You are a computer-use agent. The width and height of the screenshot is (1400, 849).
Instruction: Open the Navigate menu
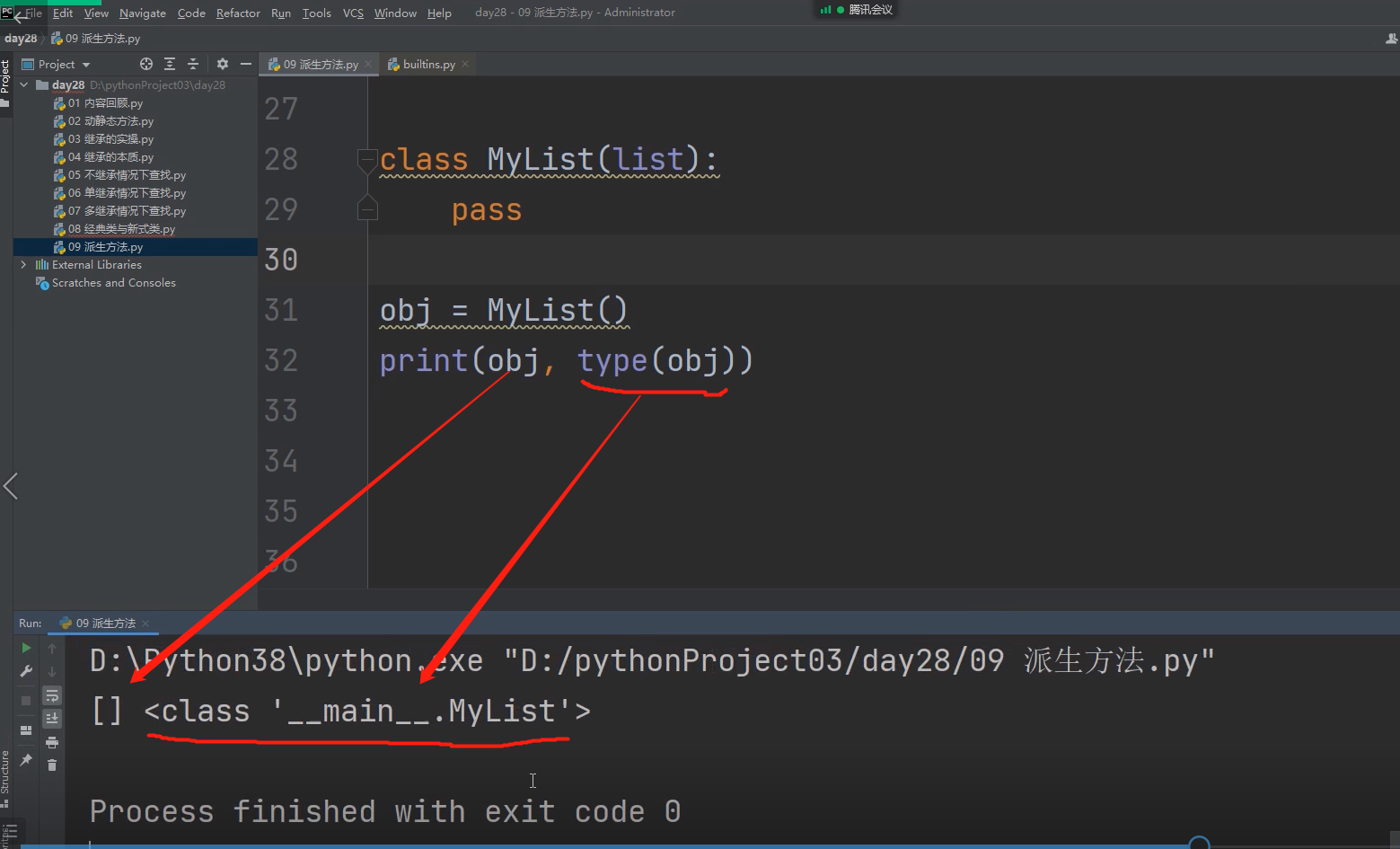tap(143, 13)
